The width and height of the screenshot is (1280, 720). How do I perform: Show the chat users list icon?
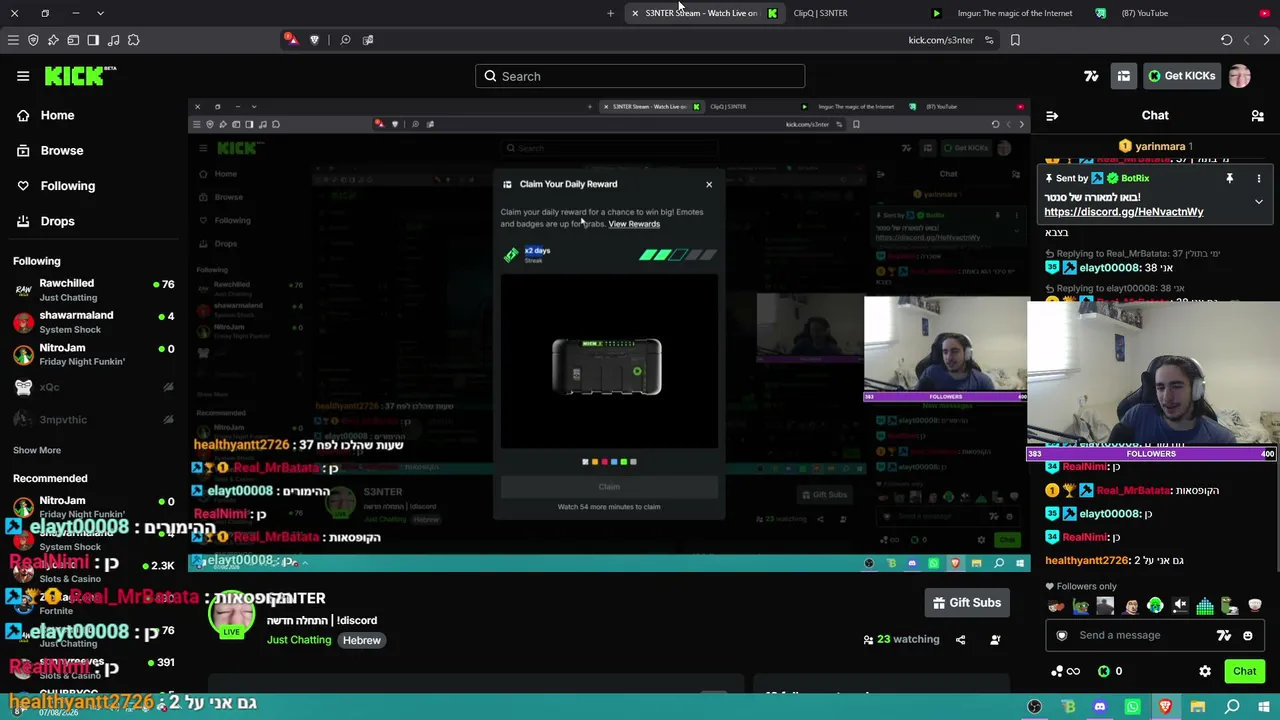[x=1257, y=116]
